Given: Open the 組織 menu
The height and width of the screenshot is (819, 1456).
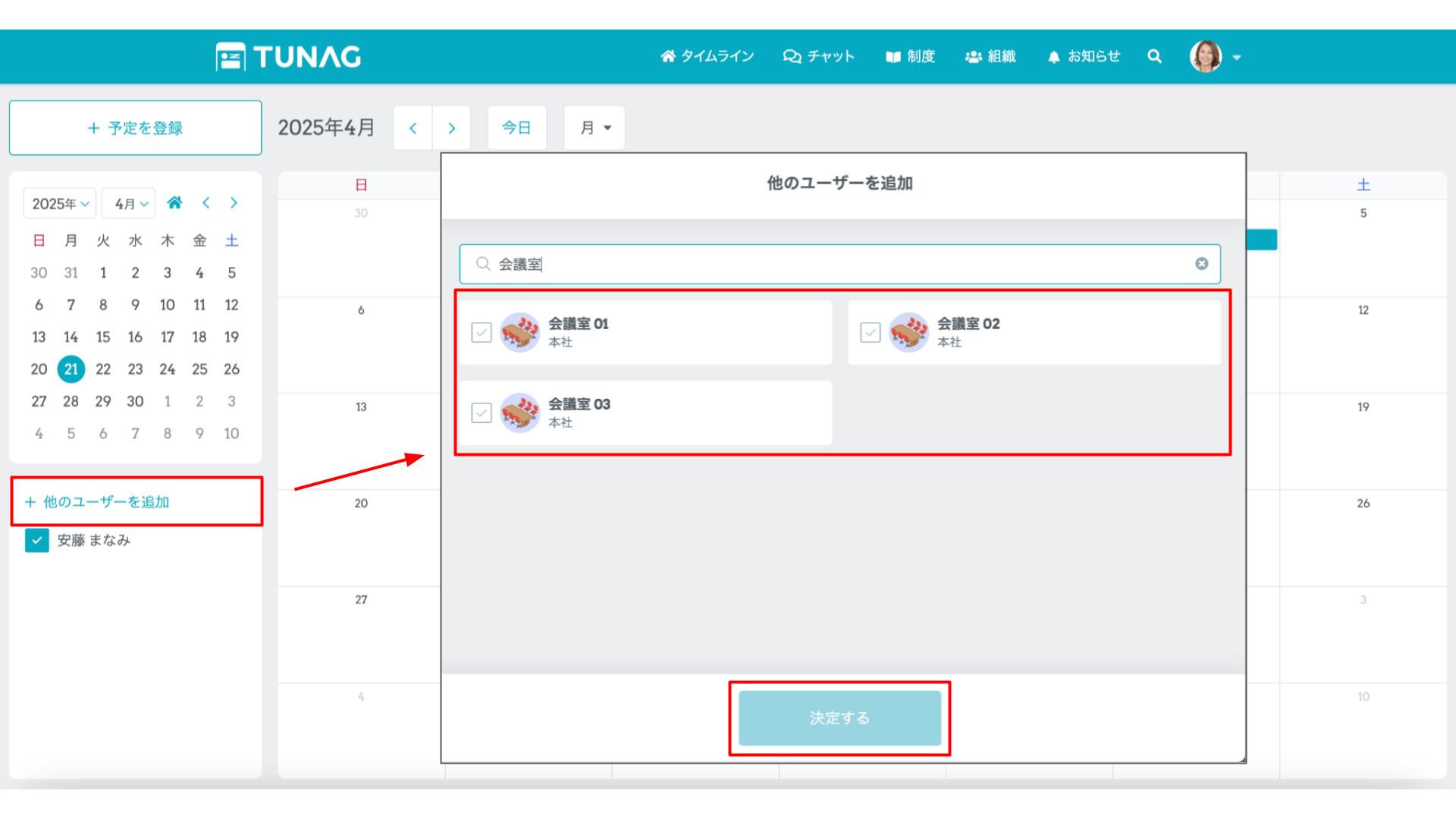Looking at the screenshot, I should [x=990, y=56].
